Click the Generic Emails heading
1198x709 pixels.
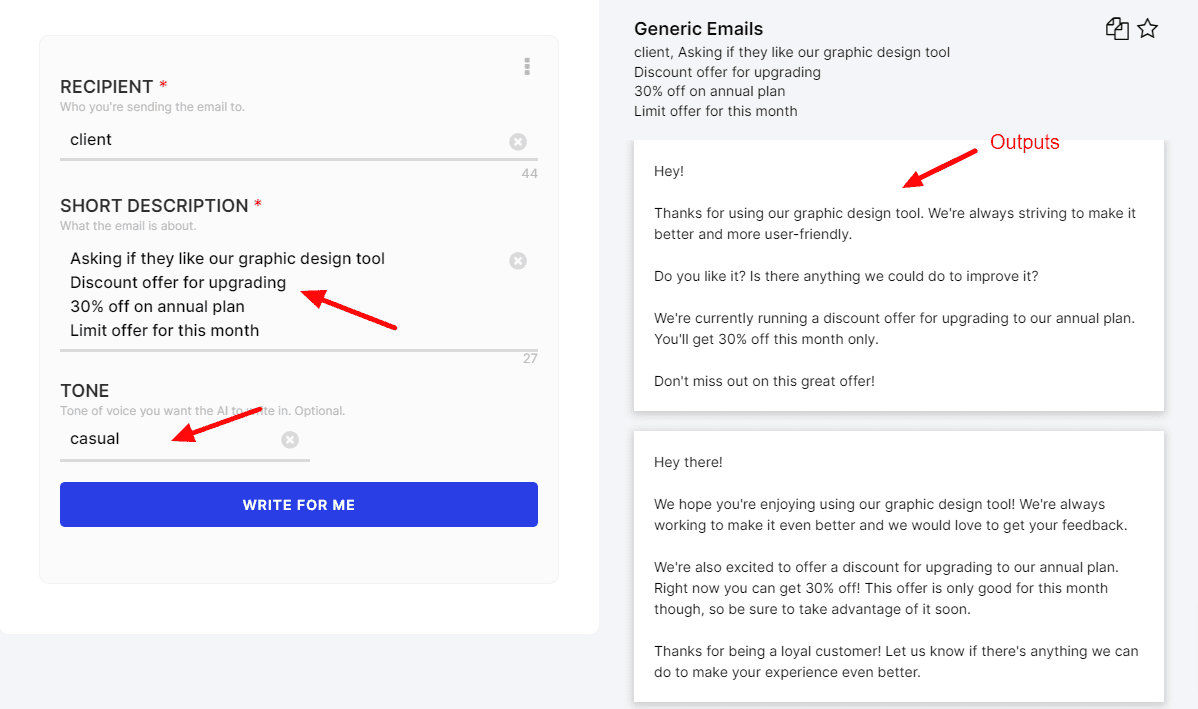point(698,29)
